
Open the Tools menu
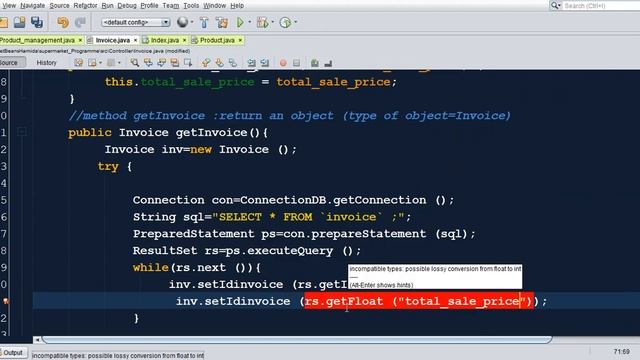click(191, 6)
